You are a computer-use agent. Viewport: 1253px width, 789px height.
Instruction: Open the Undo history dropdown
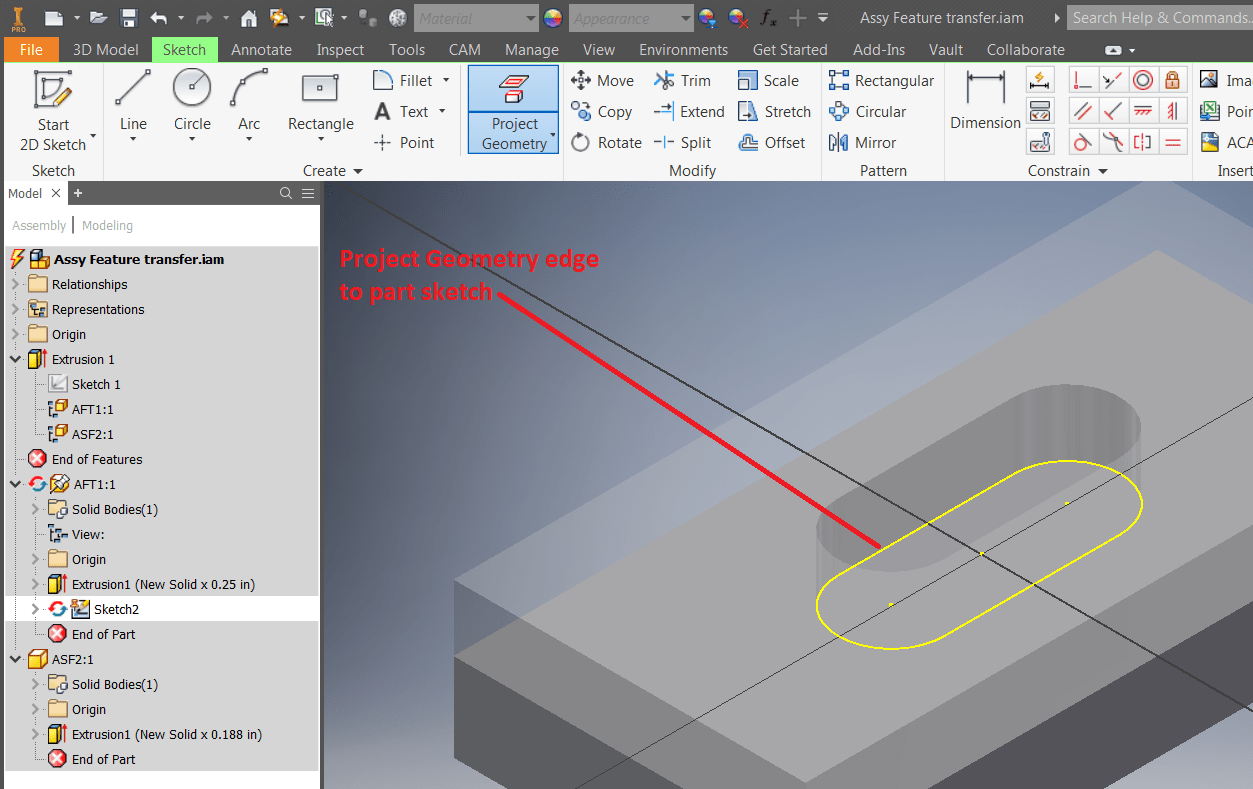(181, 17)
